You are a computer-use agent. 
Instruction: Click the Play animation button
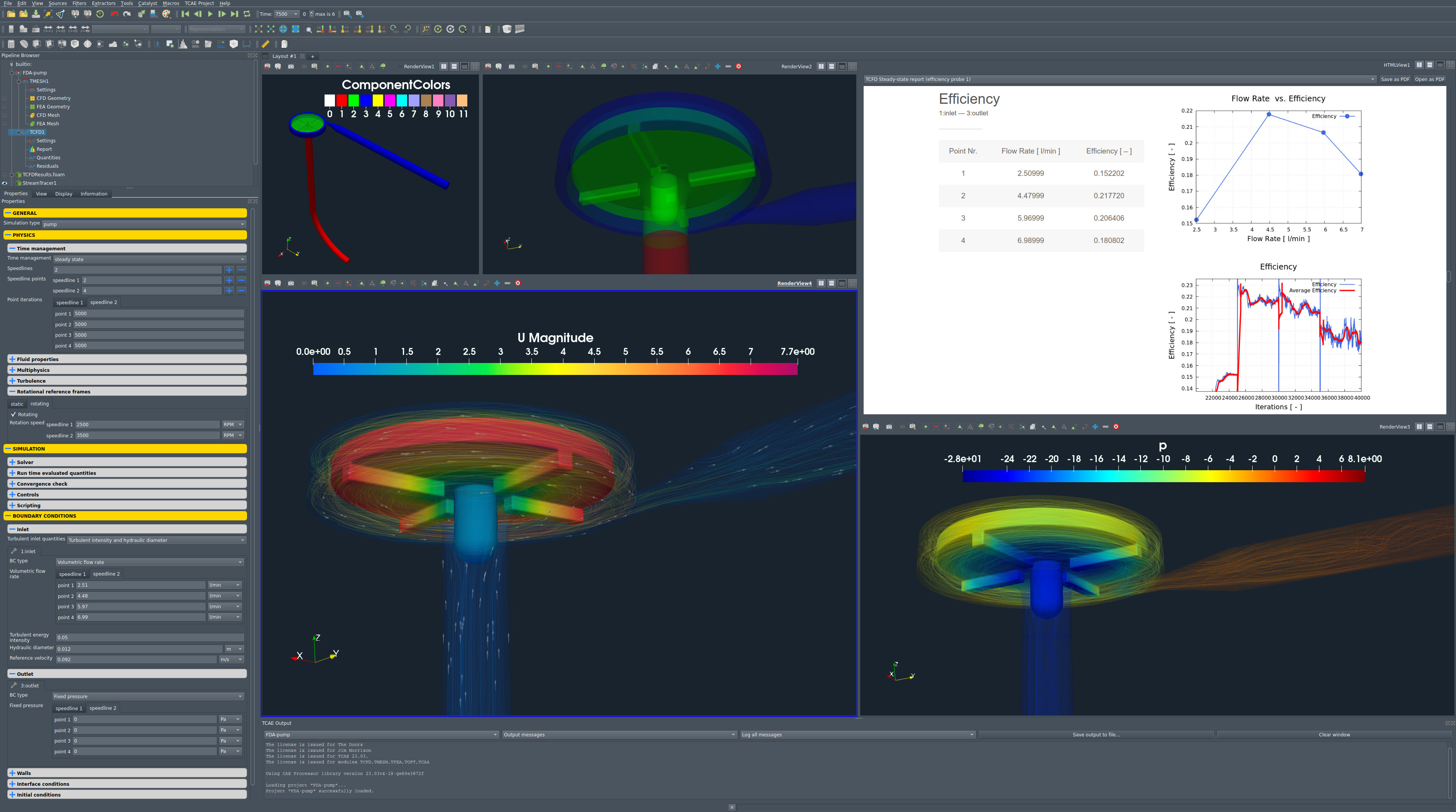210,14
